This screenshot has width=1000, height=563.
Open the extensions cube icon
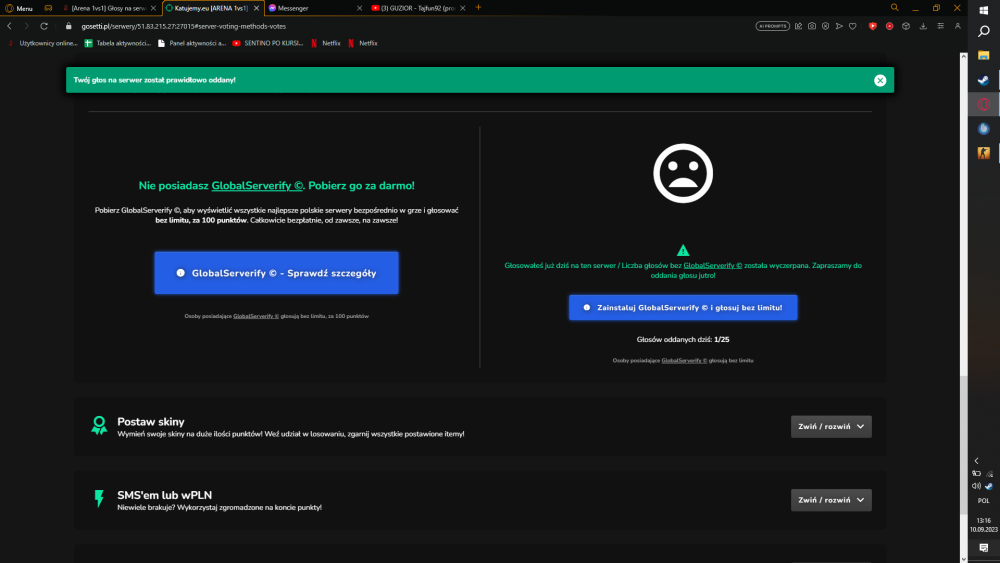pyautogui.click(x=906, y=26)
